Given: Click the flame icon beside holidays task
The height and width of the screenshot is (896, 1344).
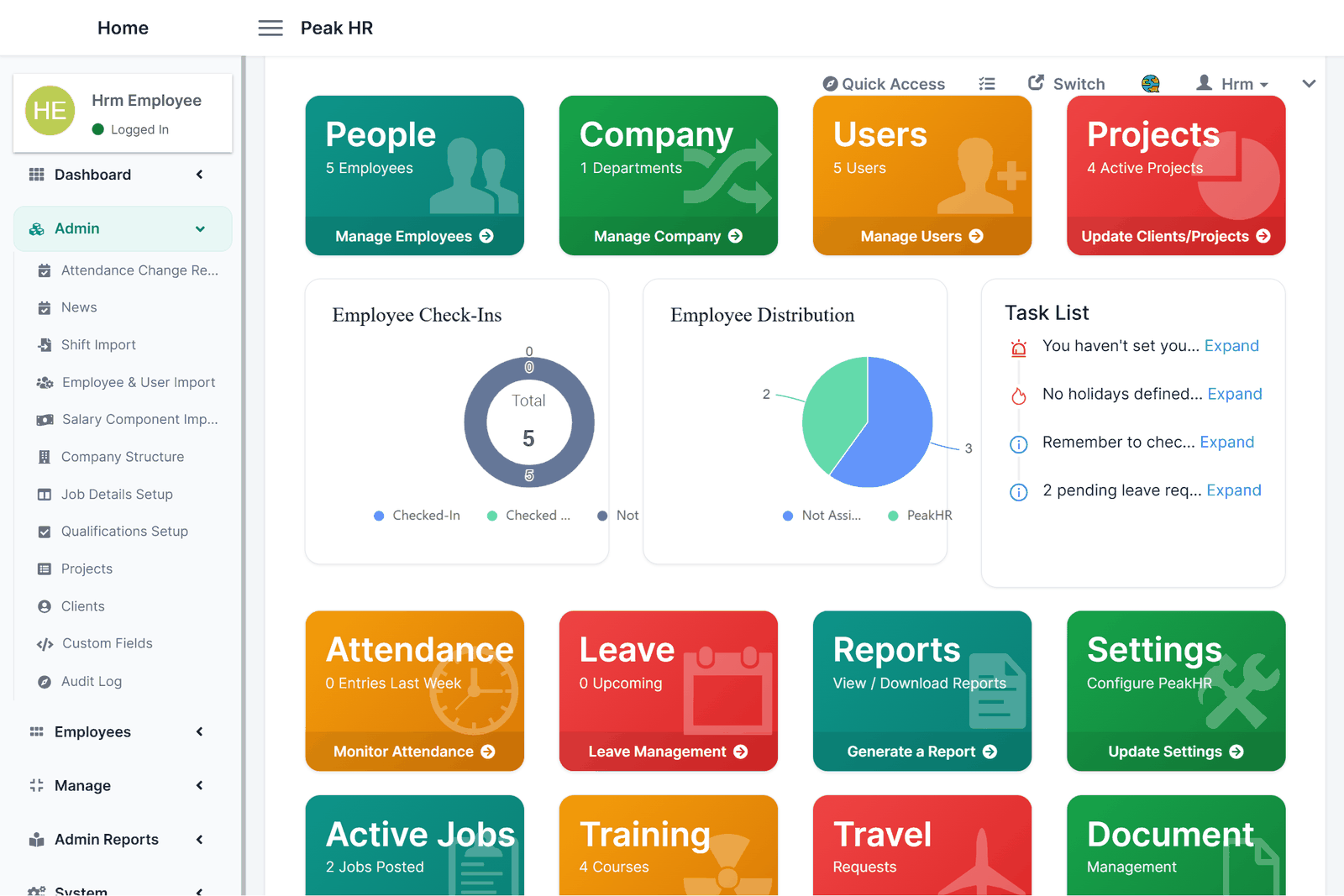Looking at the screenshot, I should point(1019,396).
